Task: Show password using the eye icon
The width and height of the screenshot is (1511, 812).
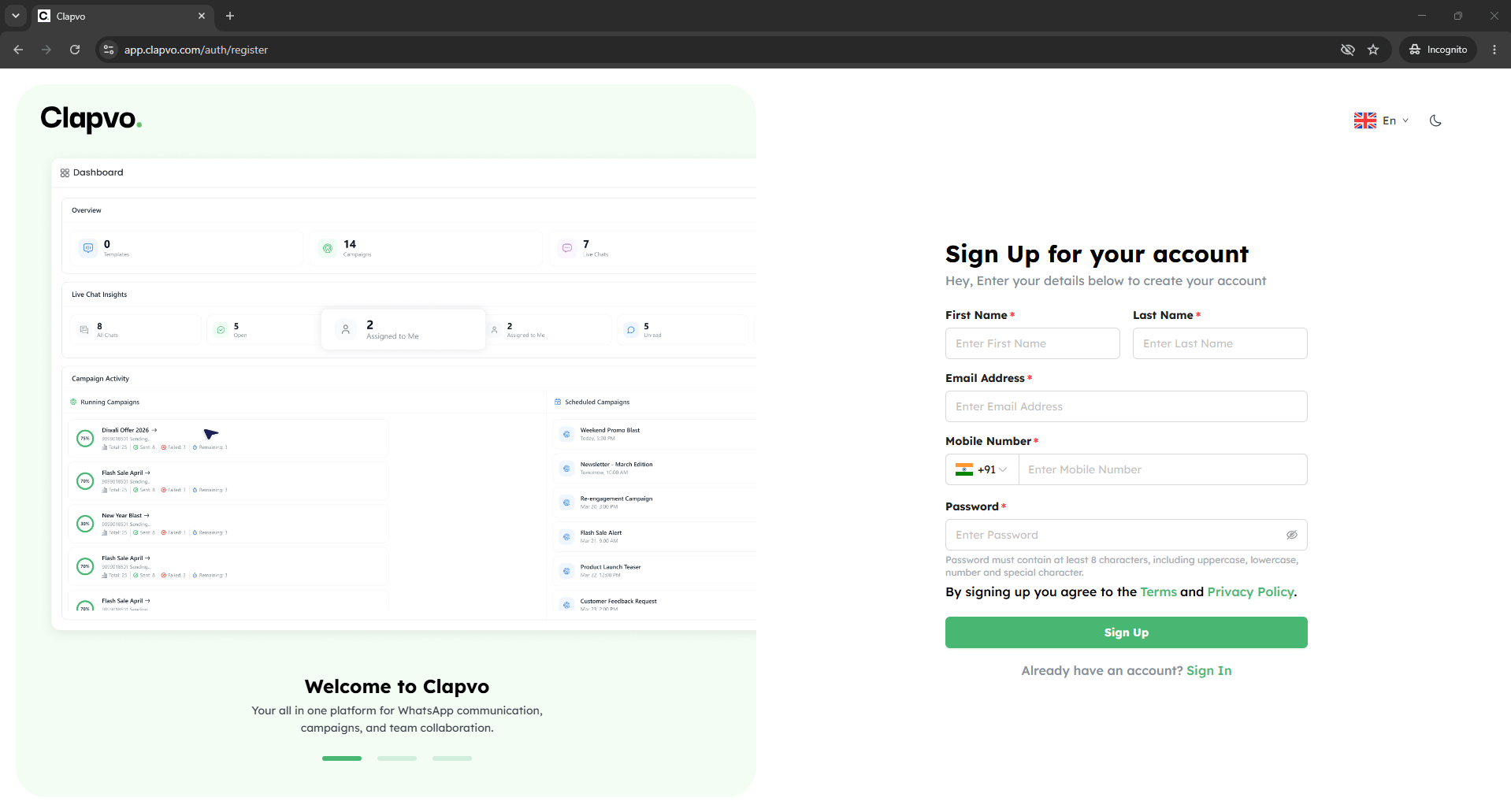Action: 1292,535
